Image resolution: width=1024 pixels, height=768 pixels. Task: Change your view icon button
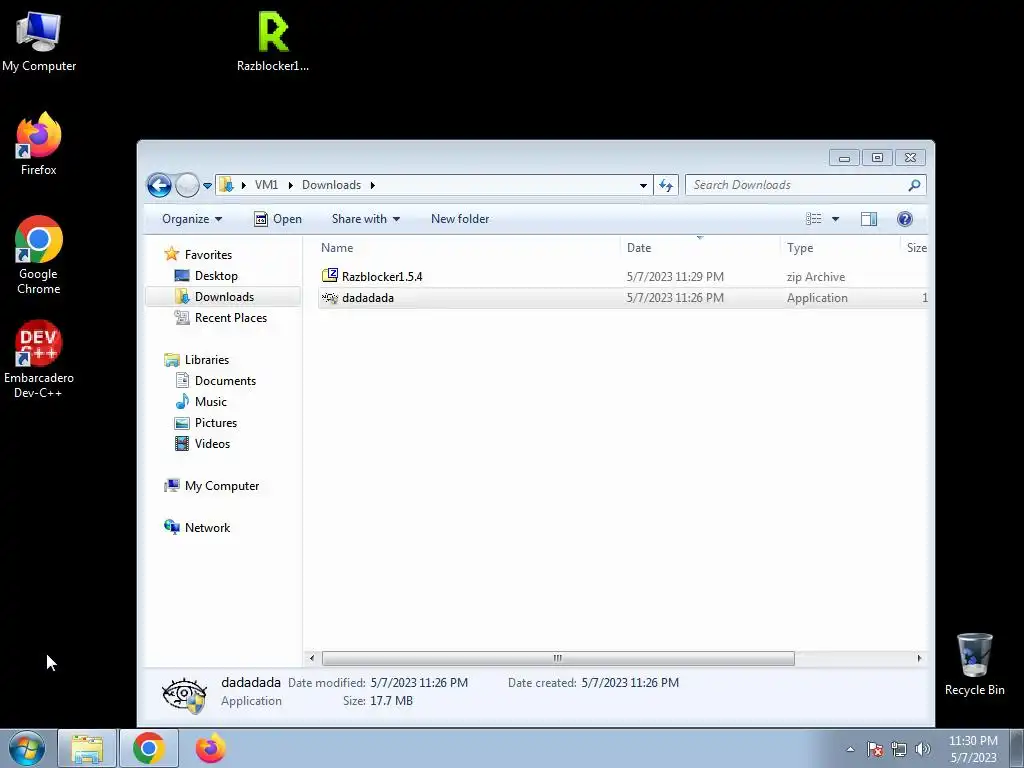pyautogui.click(x=814, y=219)
